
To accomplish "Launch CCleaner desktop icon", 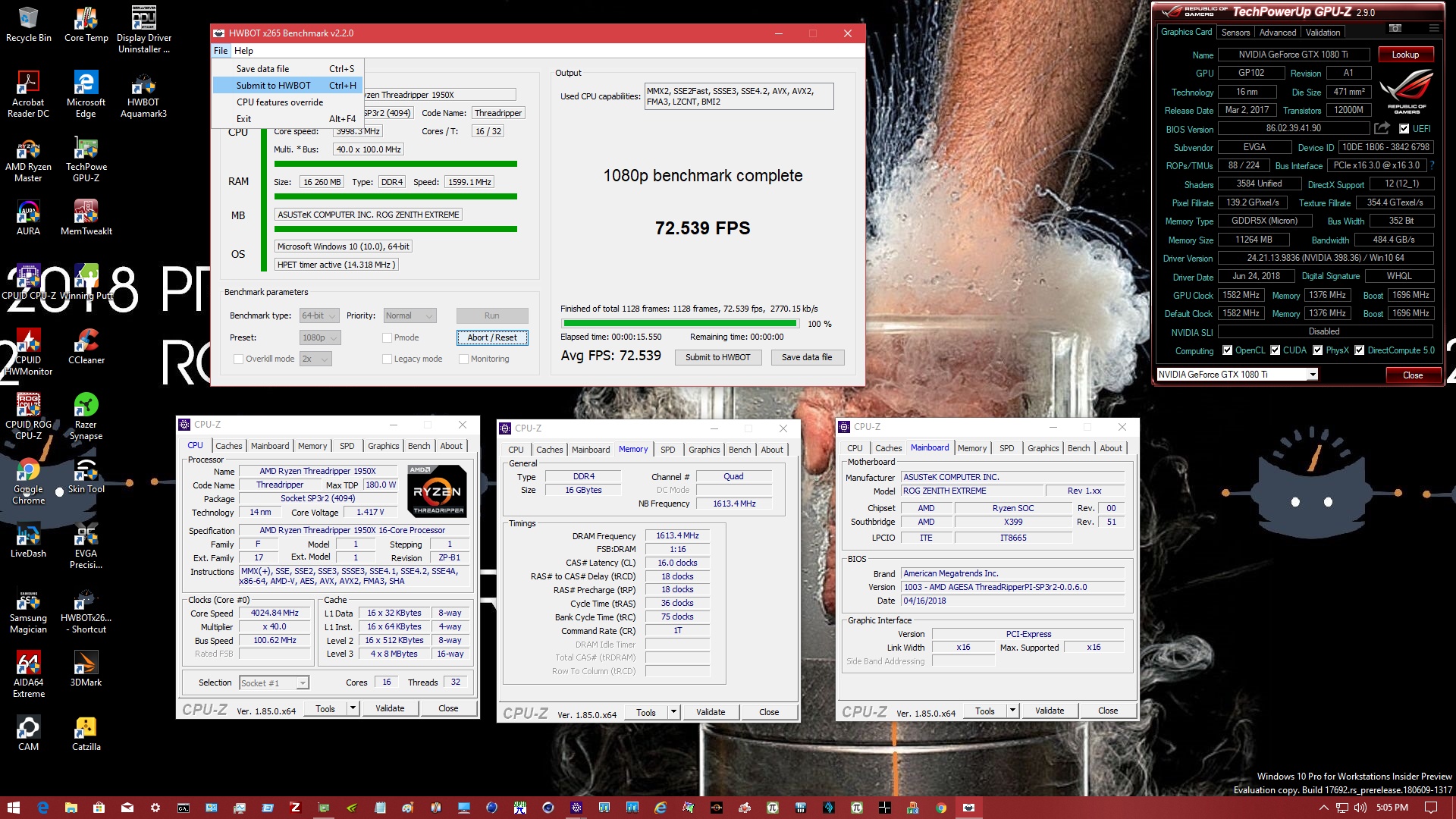I will click(x=86, y=347).
